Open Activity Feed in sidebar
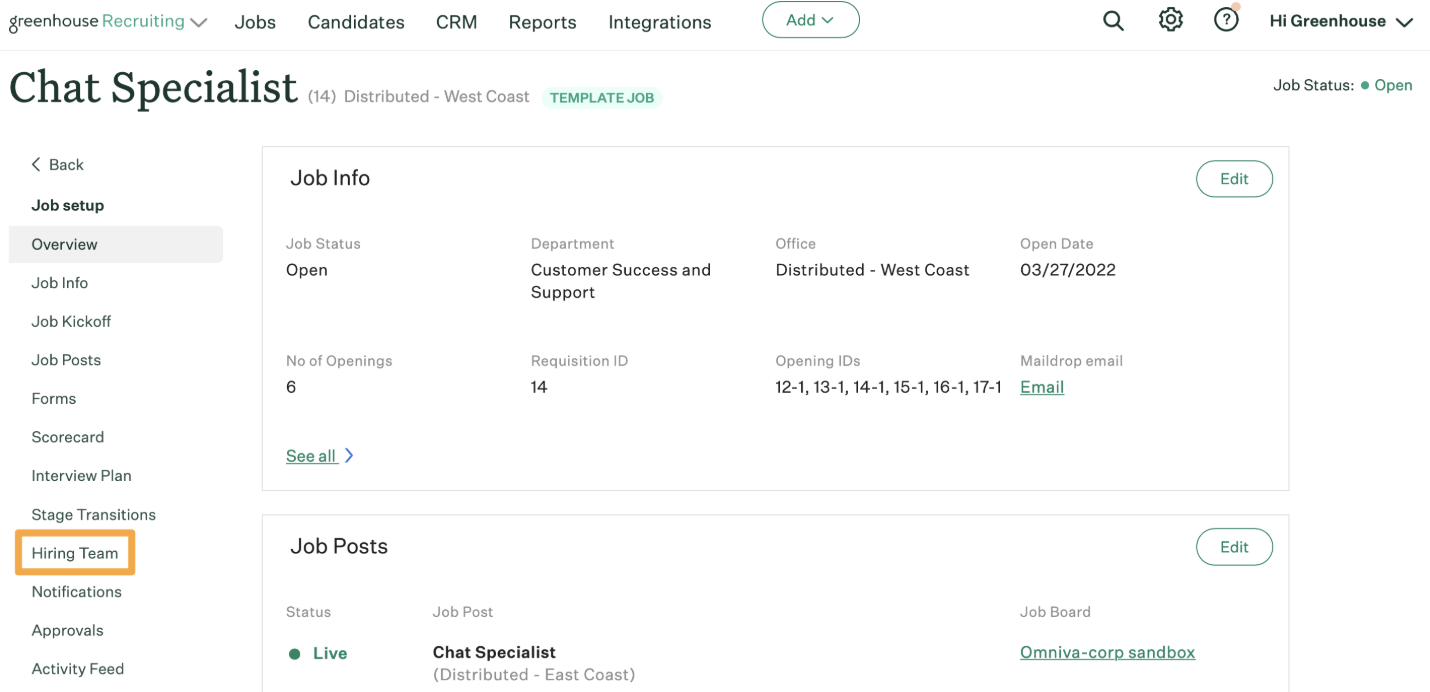The width and height of the screenshot is (1430, 692). point(78,669)
